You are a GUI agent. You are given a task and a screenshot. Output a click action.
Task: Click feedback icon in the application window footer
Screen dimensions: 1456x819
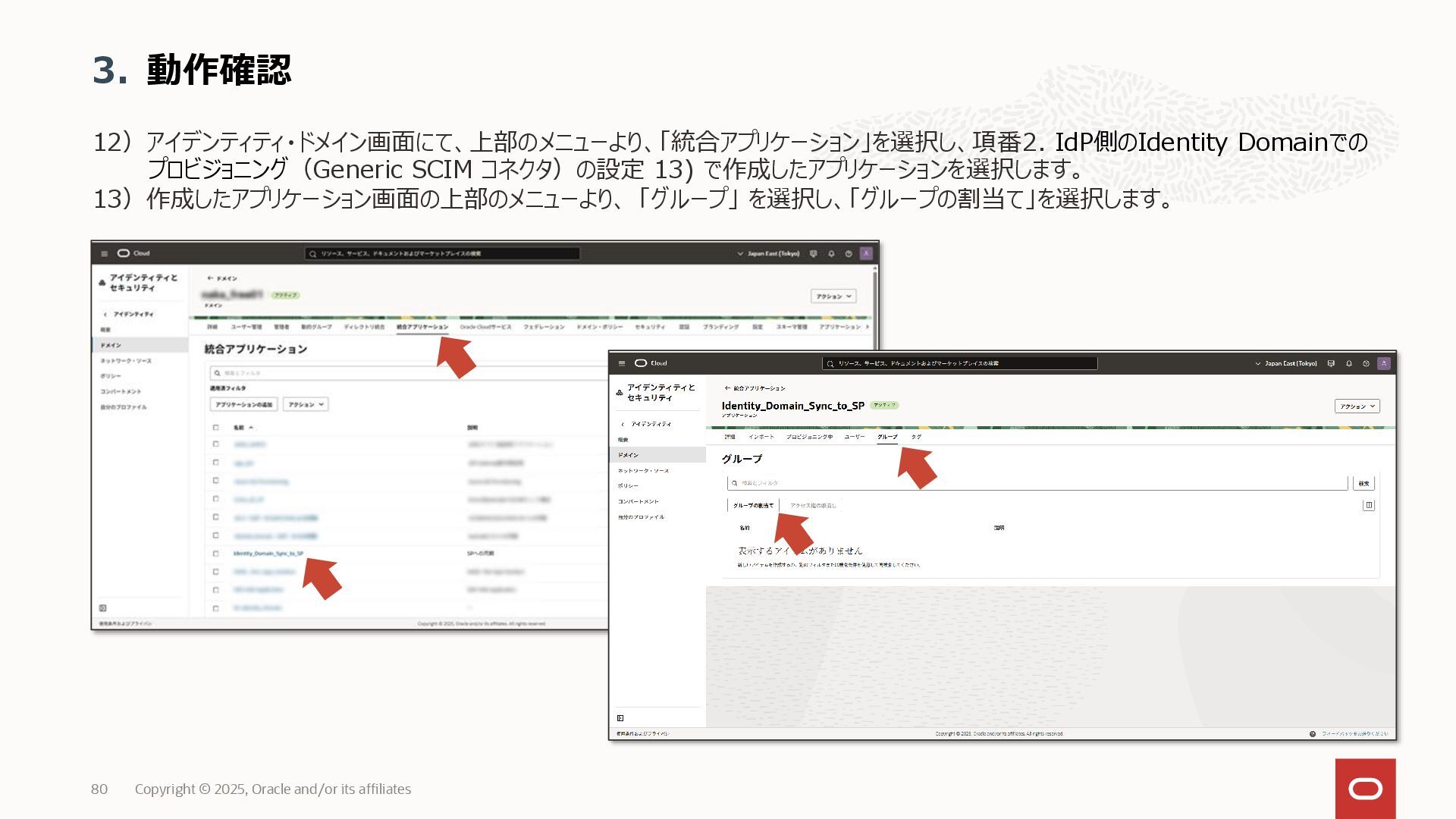(1313, 734)
